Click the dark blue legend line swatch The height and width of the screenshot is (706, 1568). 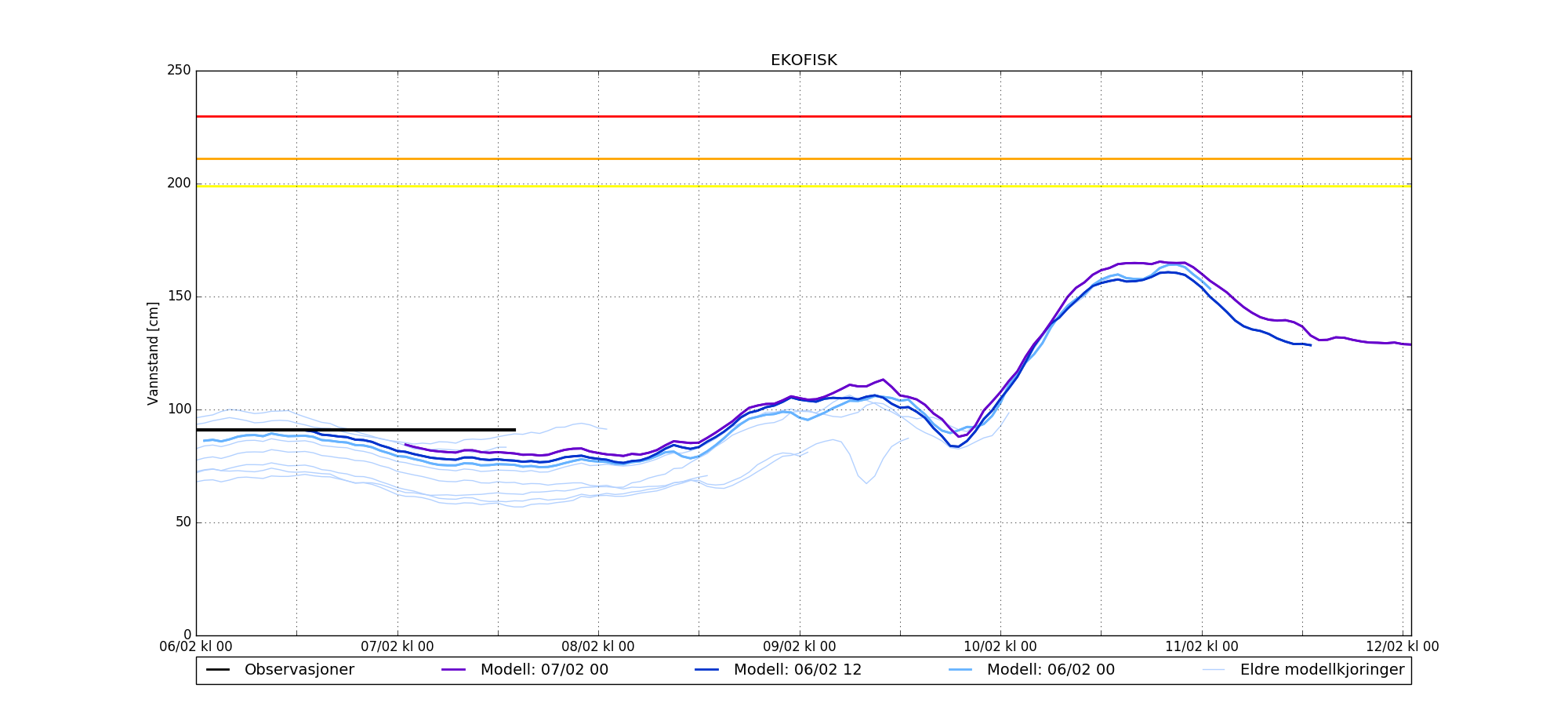(x=707, y=670)
